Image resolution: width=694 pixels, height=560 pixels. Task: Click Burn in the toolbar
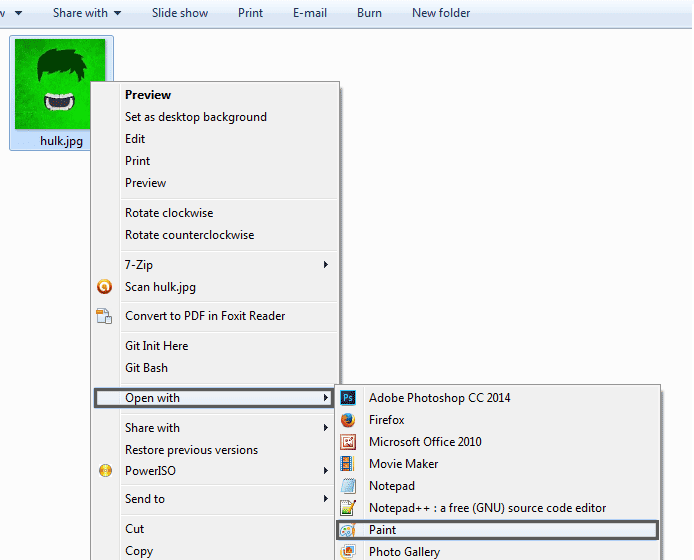(x=370, y=13)
